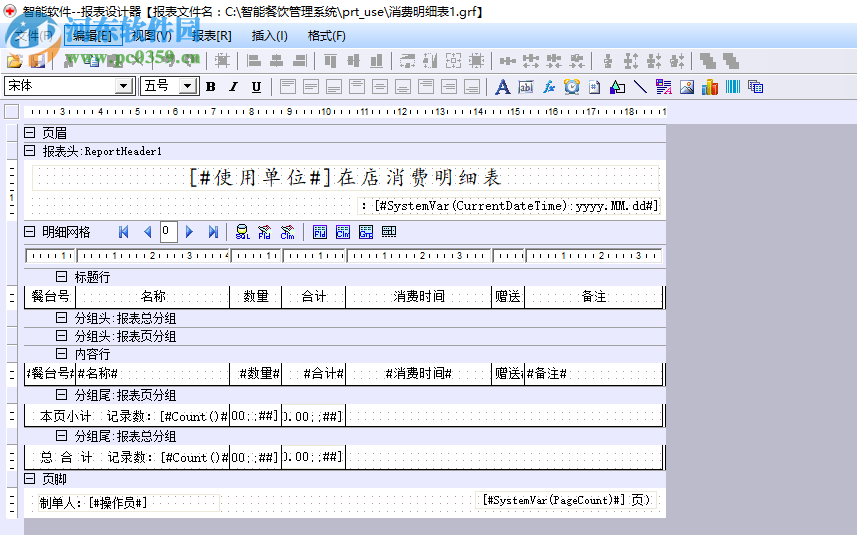Open the 报表[R] menu
This screenshot has width=857, height=535.
point(212,36)
